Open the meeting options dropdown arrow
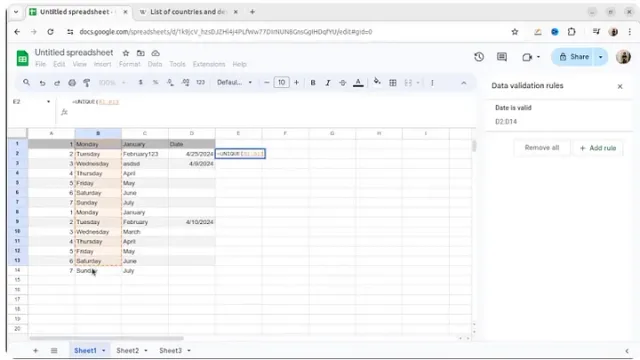The width and height of the screenshot is (640, 360). pos(538,57)
